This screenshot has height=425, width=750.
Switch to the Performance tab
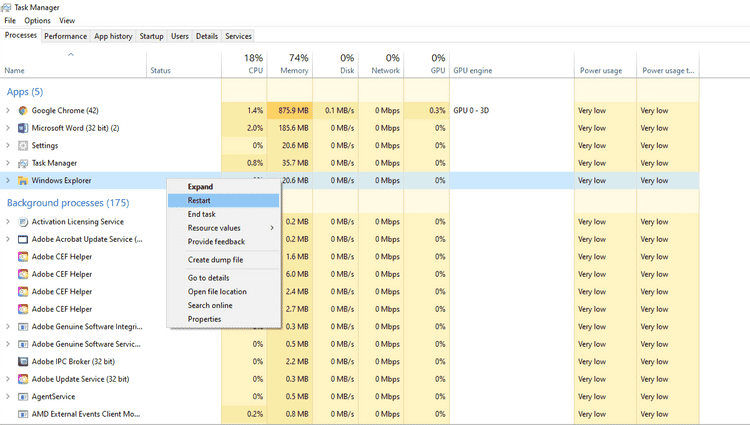click(66, 36)
